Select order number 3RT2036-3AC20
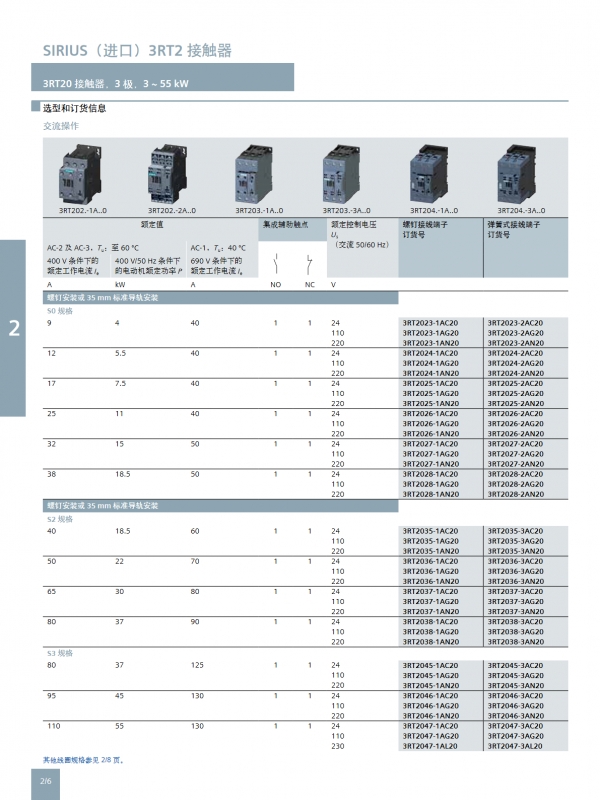Viewport: 600px width, 800px height. [515, 561]
